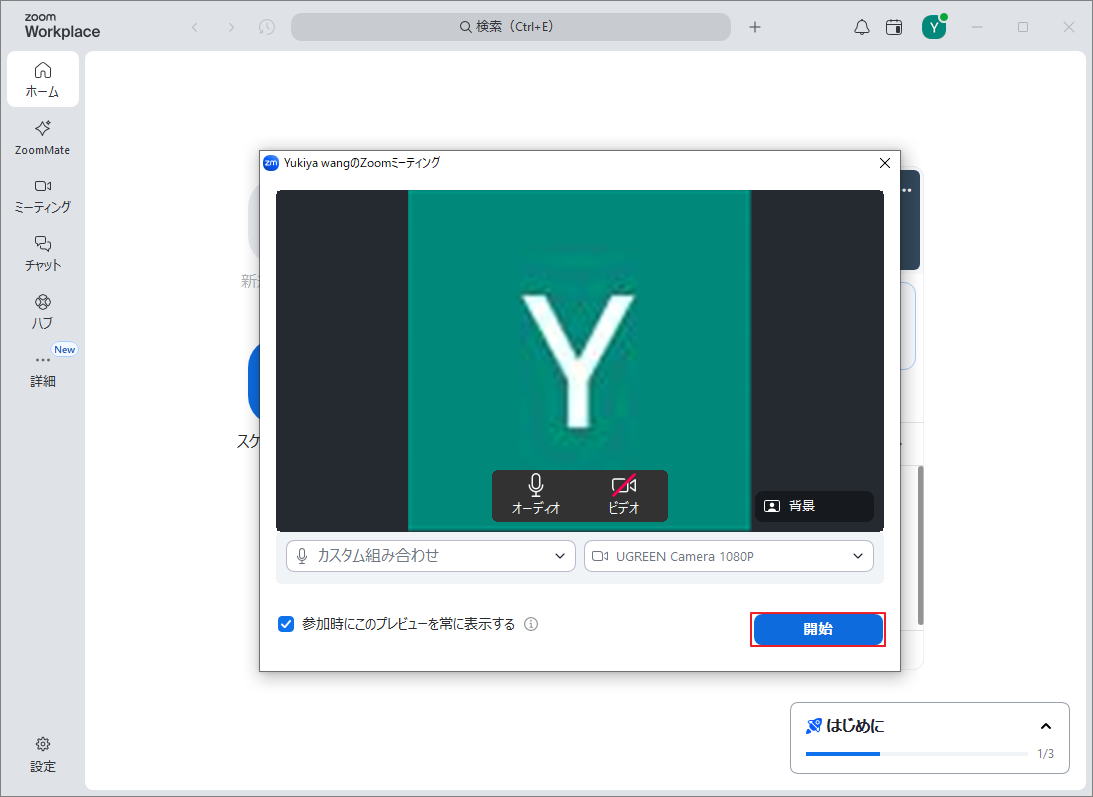Go back with the left arrow
This screenshot has width=1093, height=797.
(x=194, y=27)
